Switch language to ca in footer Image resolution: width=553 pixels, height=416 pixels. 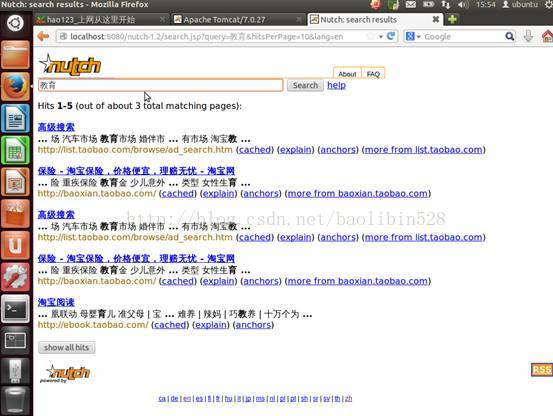click(162, 398)
